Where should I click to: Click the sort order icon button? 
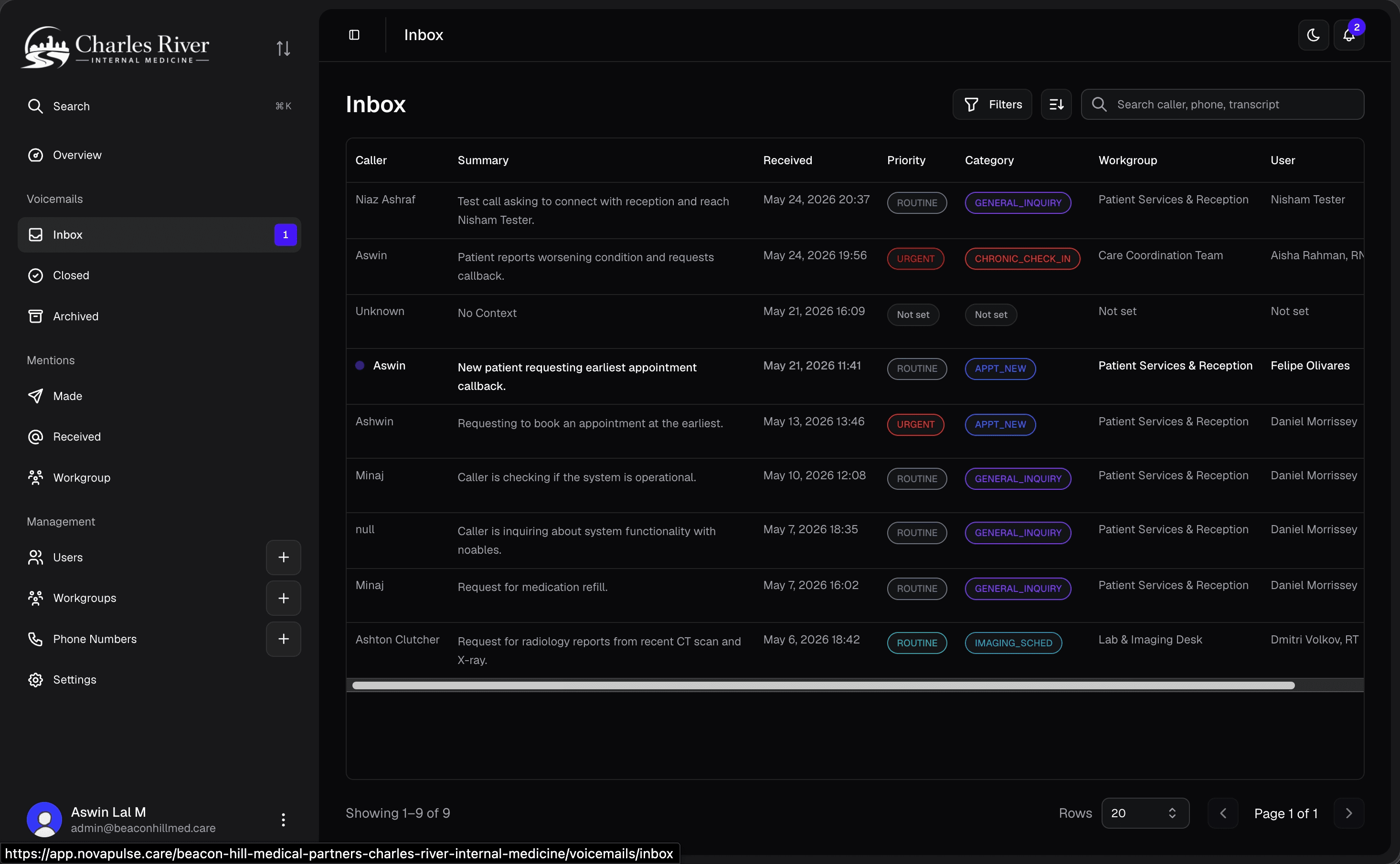tap(1056, 104)
